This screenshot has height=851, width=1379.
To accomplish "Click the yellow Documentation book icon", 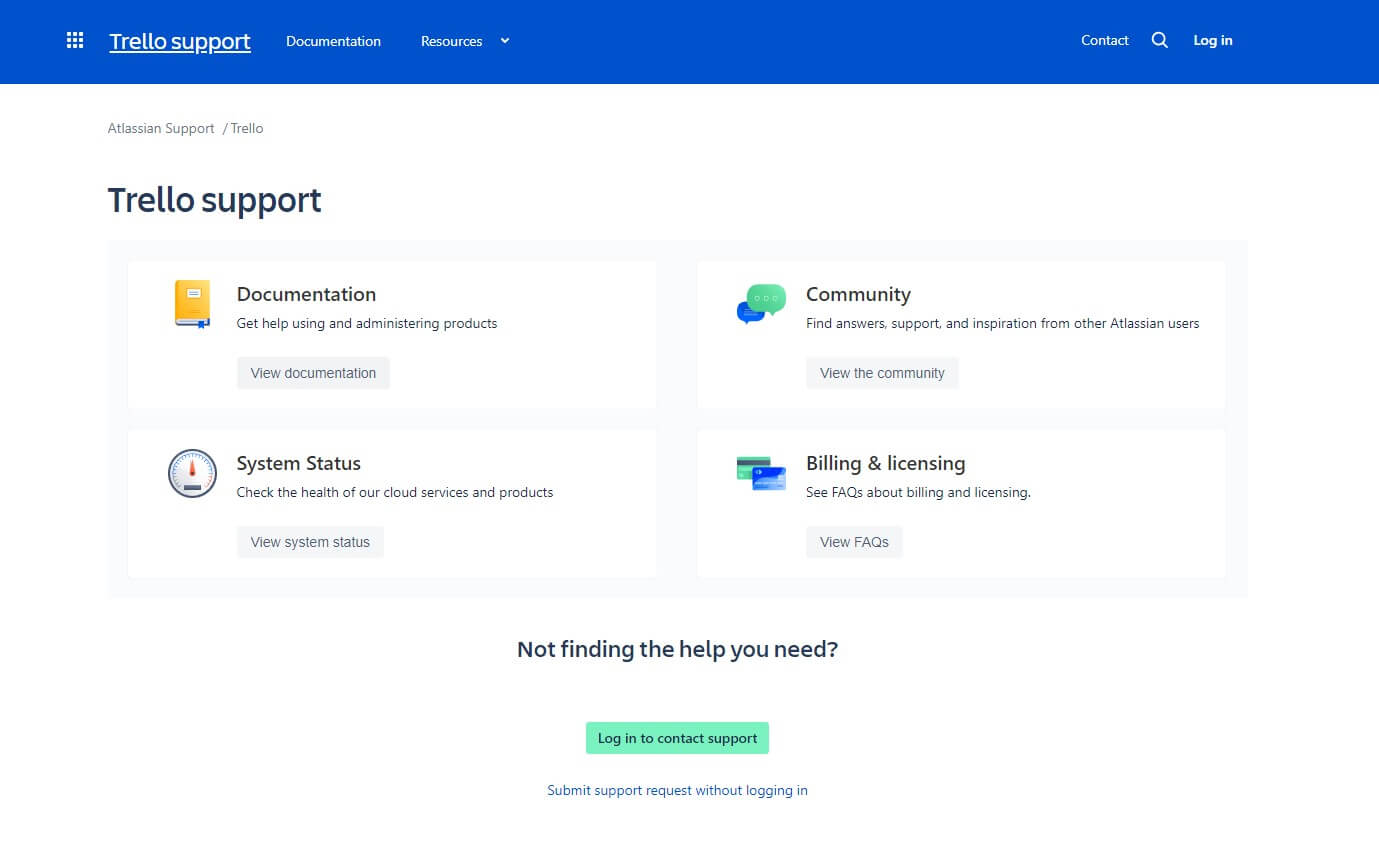I will 192,304.
